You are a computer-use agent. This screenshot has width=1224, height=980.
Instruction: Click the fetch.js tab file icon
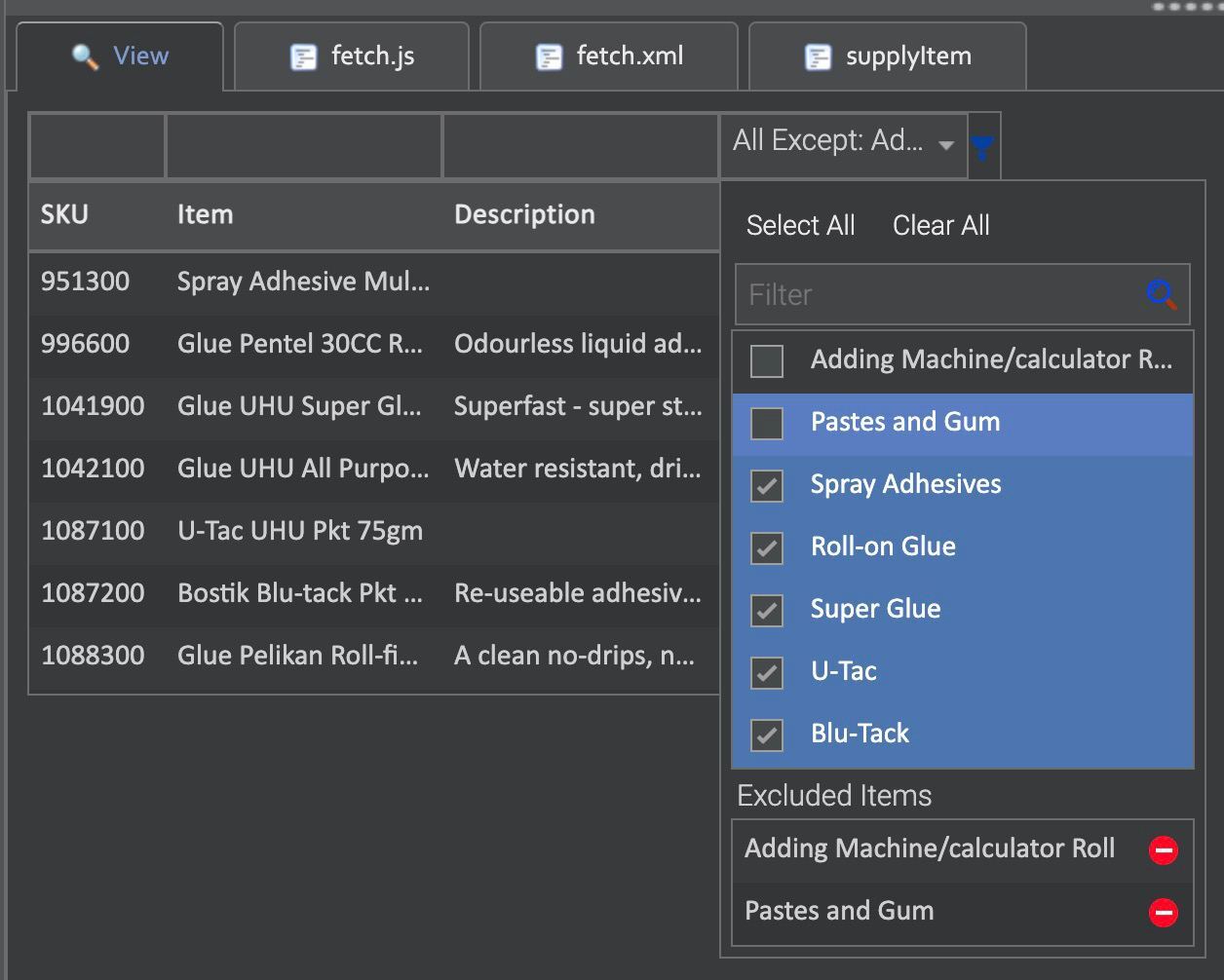pos(304,57)
